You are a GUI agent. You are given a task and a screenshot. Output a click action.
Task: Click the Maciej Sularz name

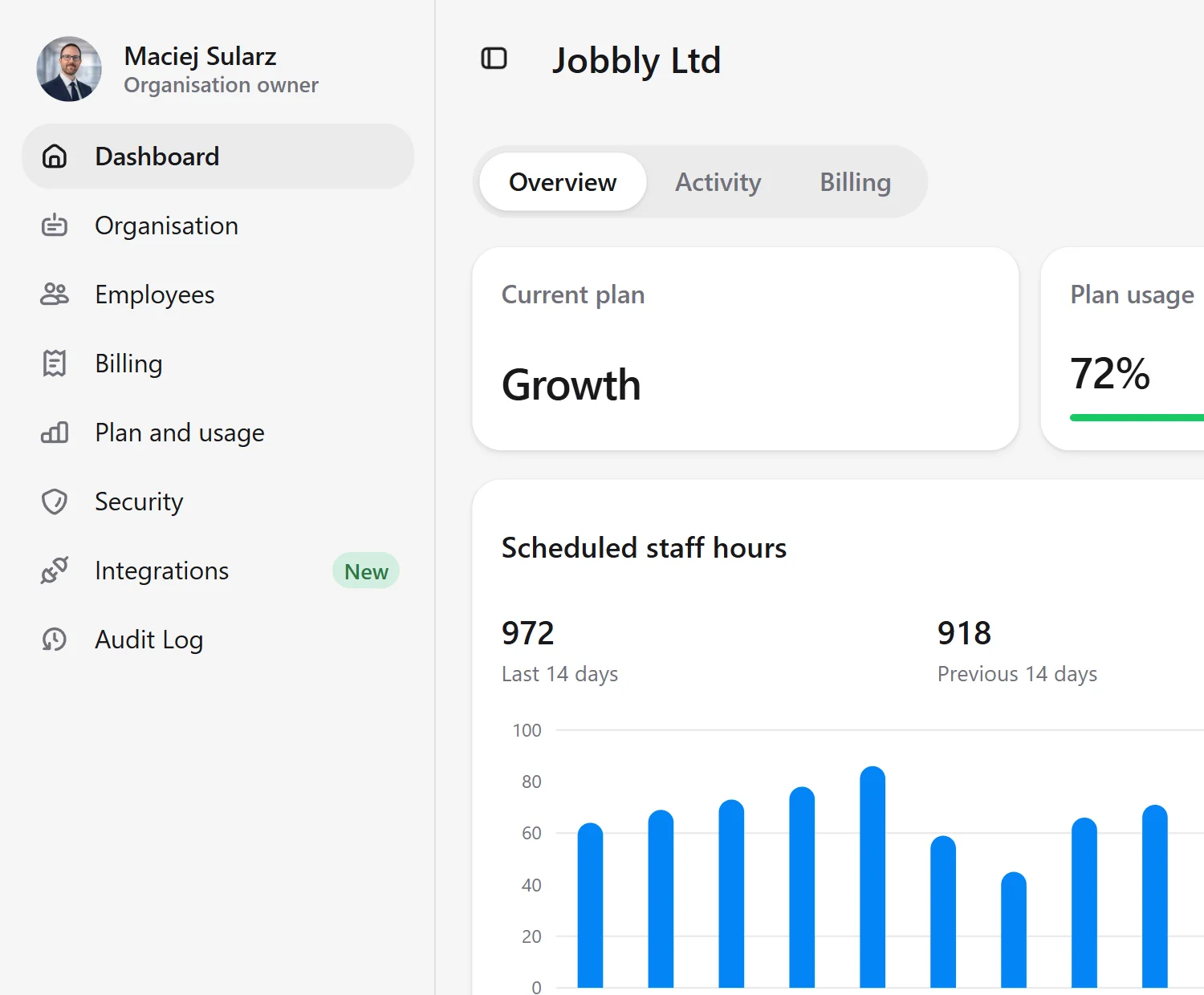pos(200,56)
